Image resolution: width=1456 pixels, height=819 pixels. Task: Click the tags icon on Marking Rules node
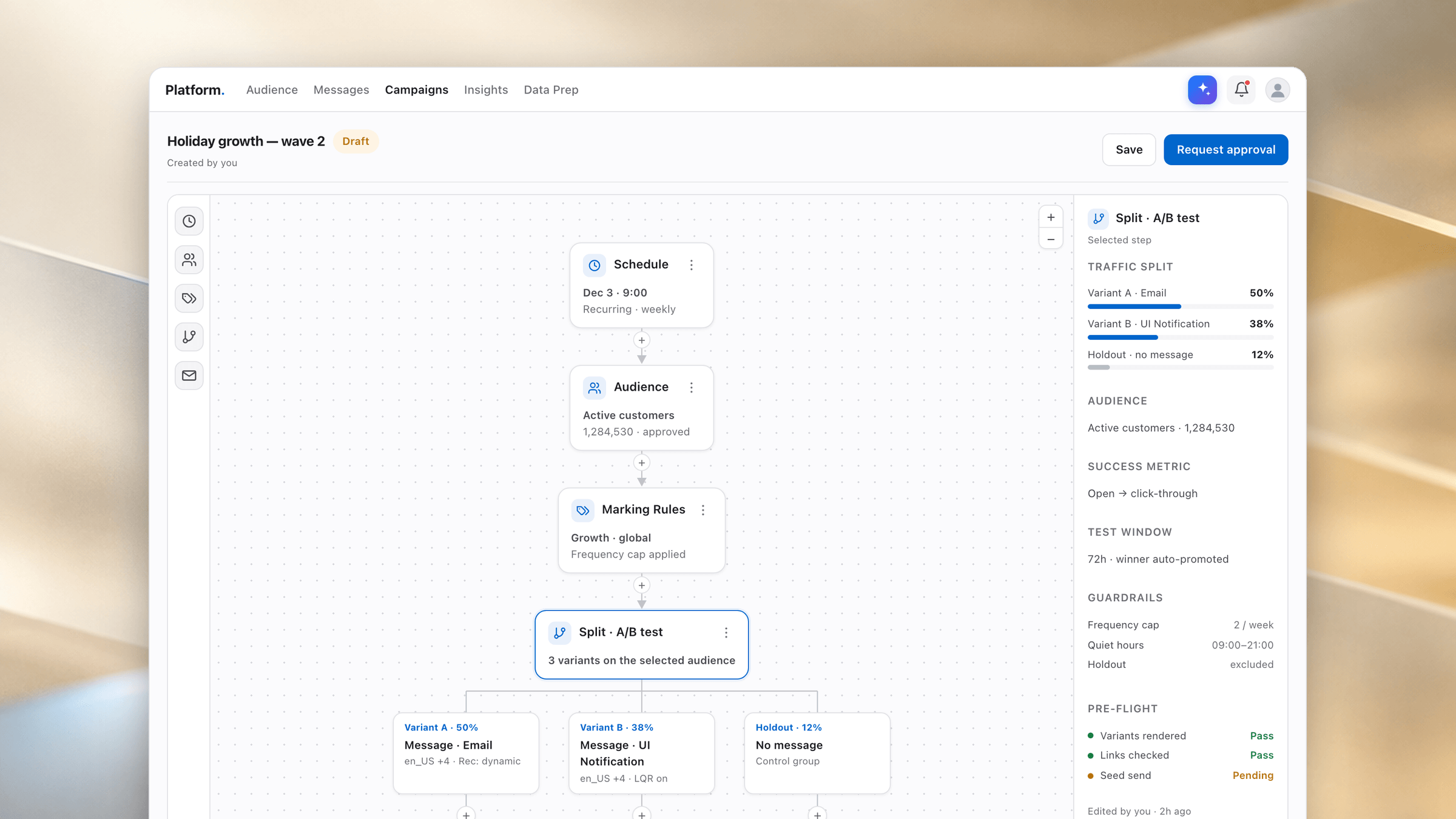pos(583,510)
